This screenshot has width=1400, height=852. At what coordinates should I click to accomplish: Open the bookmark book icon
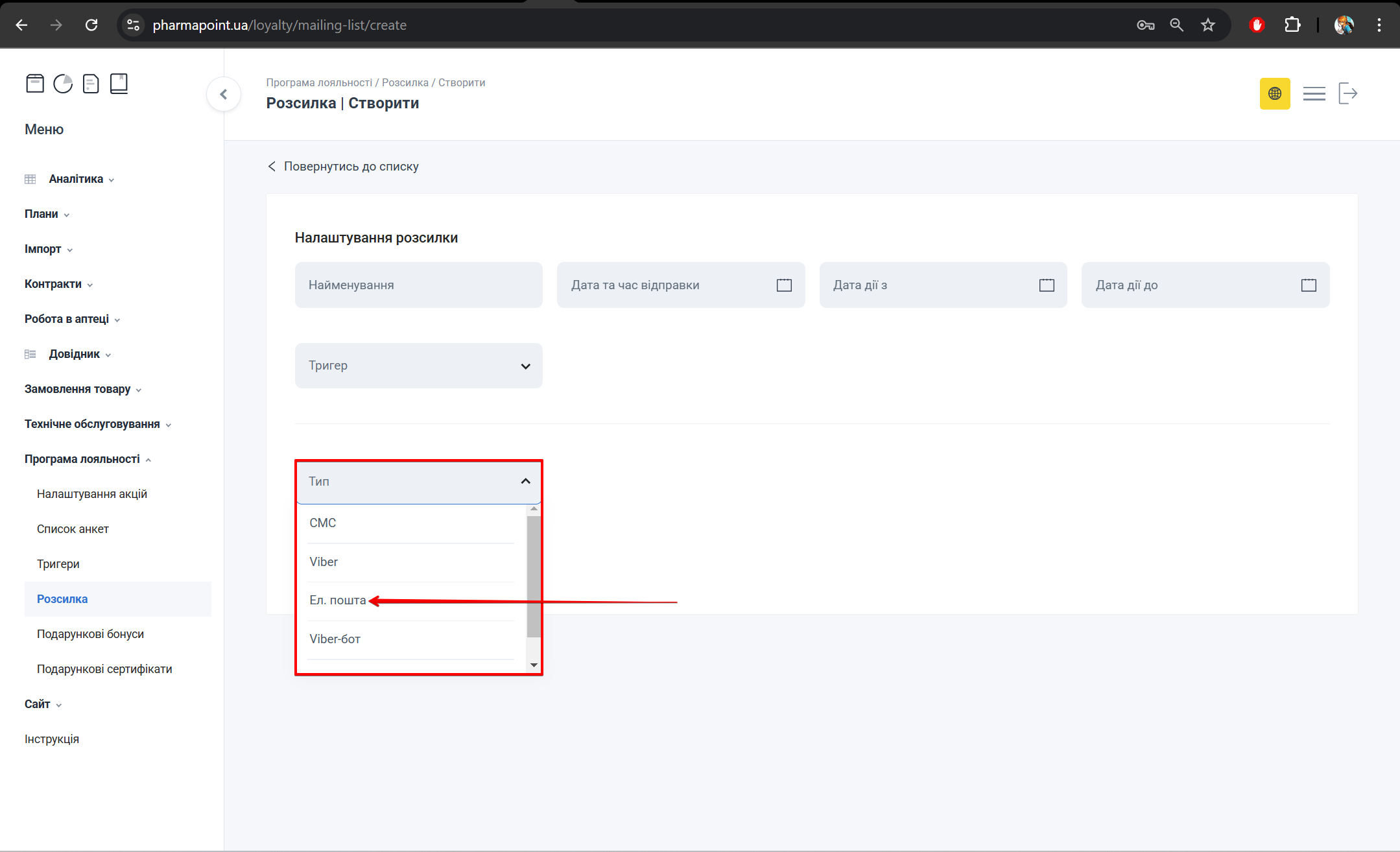(119, 84)
